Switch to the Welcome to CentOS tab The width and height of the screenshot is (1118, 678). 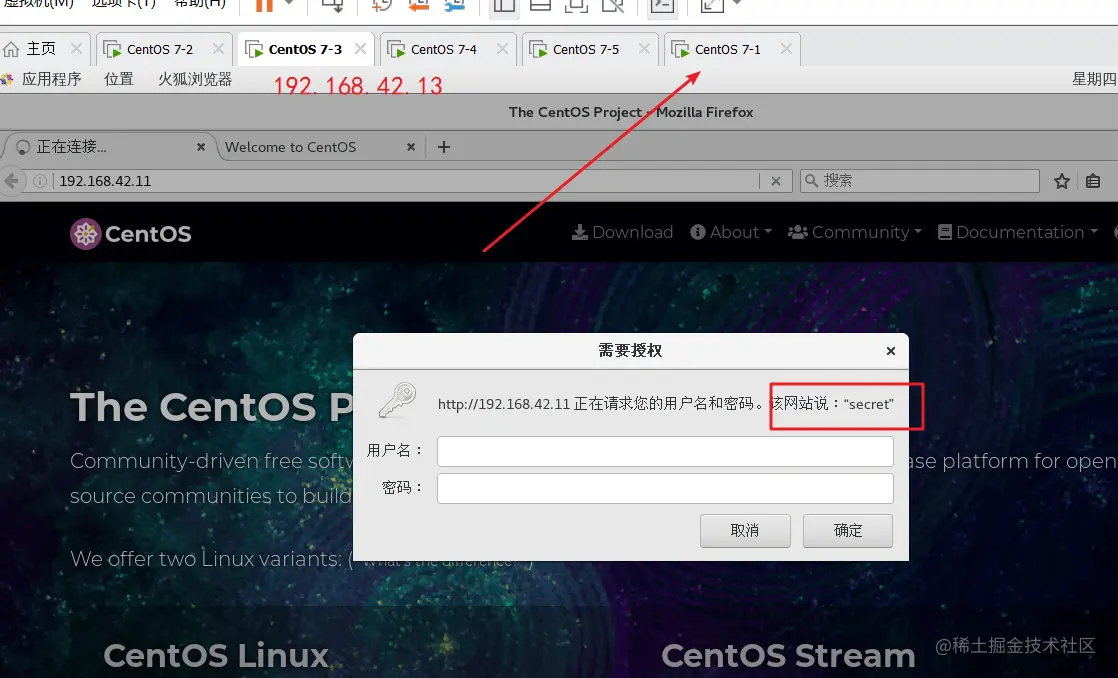[x=290, y=147]
